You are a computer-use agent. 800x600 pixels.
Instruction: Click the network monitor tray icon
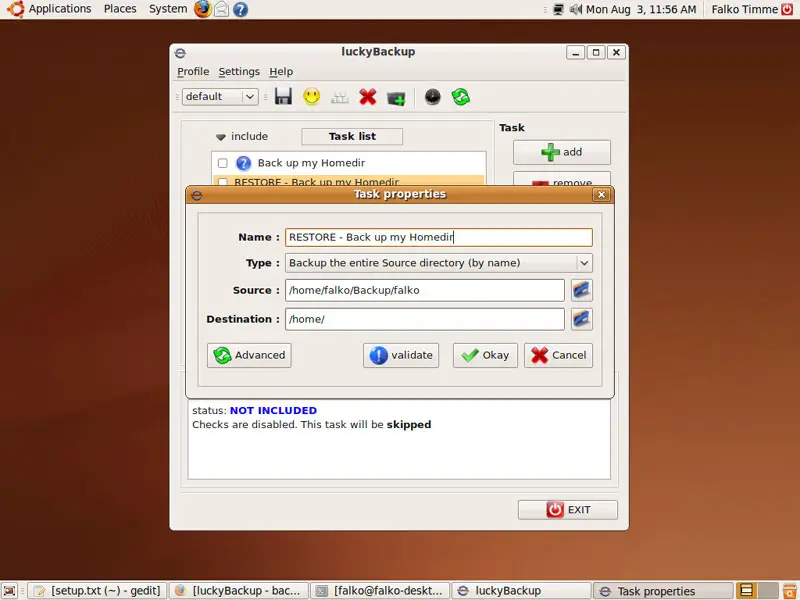tap(558, 9)
